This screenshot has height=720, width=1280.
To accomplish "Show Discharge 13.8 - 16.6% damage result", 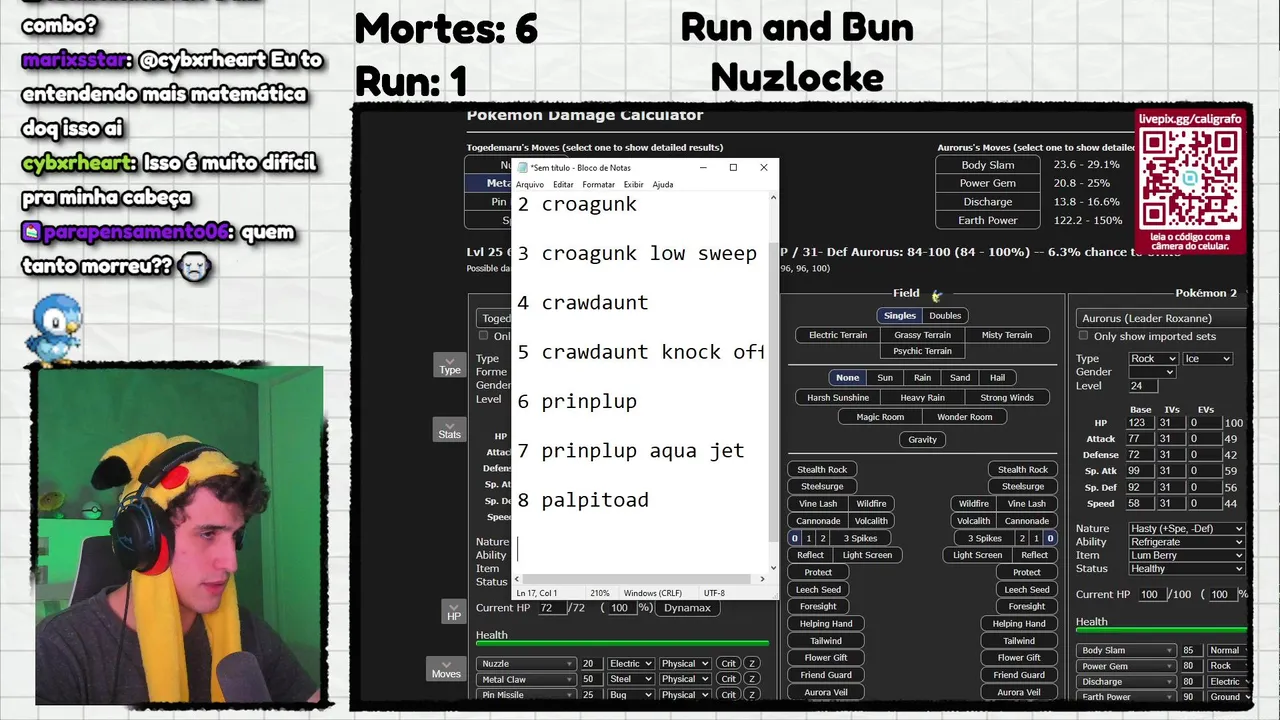I will coord(988,202).
